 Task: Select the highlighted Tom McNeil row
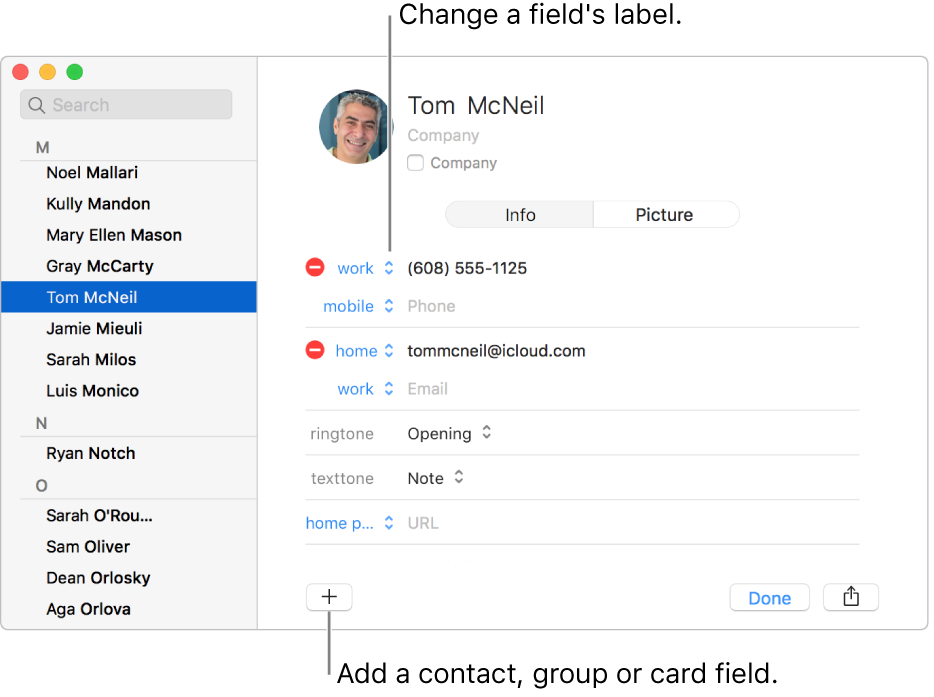click(x=129, y=297)
